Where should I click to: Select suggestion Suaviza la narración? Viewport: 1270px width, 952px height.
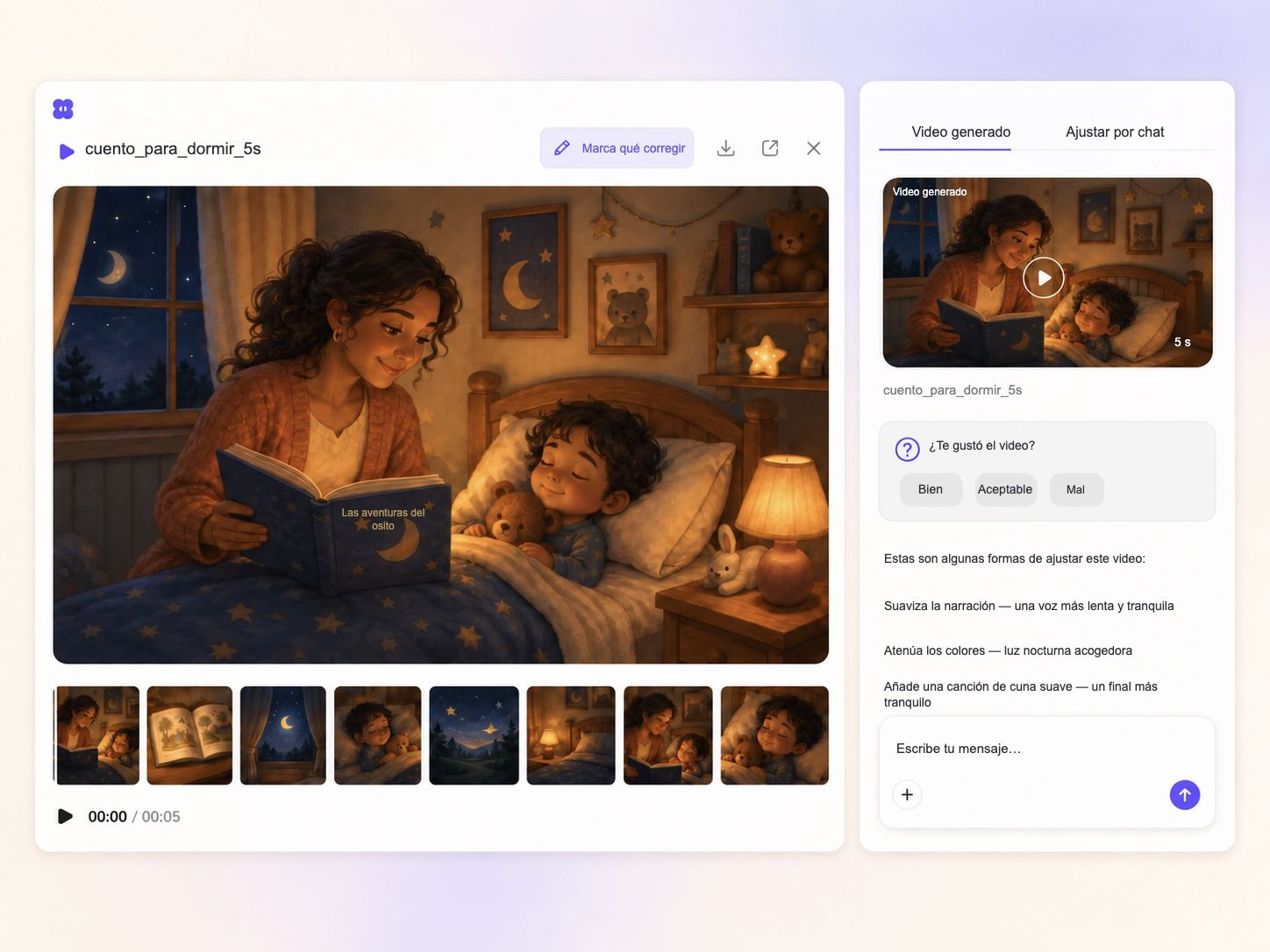tap(1029, 606)
